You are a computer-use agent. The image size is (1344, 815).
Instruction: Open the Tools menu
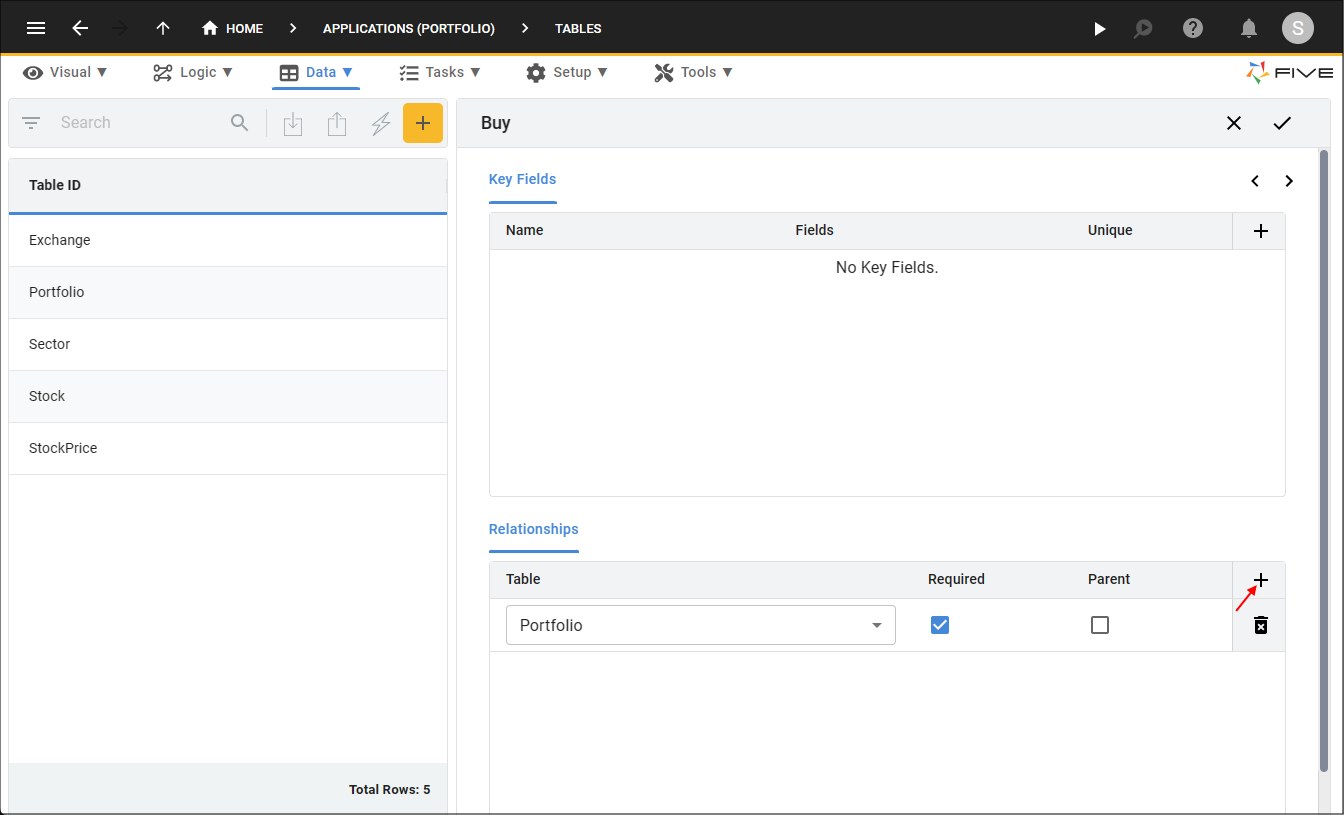click(x=693, y=72)
